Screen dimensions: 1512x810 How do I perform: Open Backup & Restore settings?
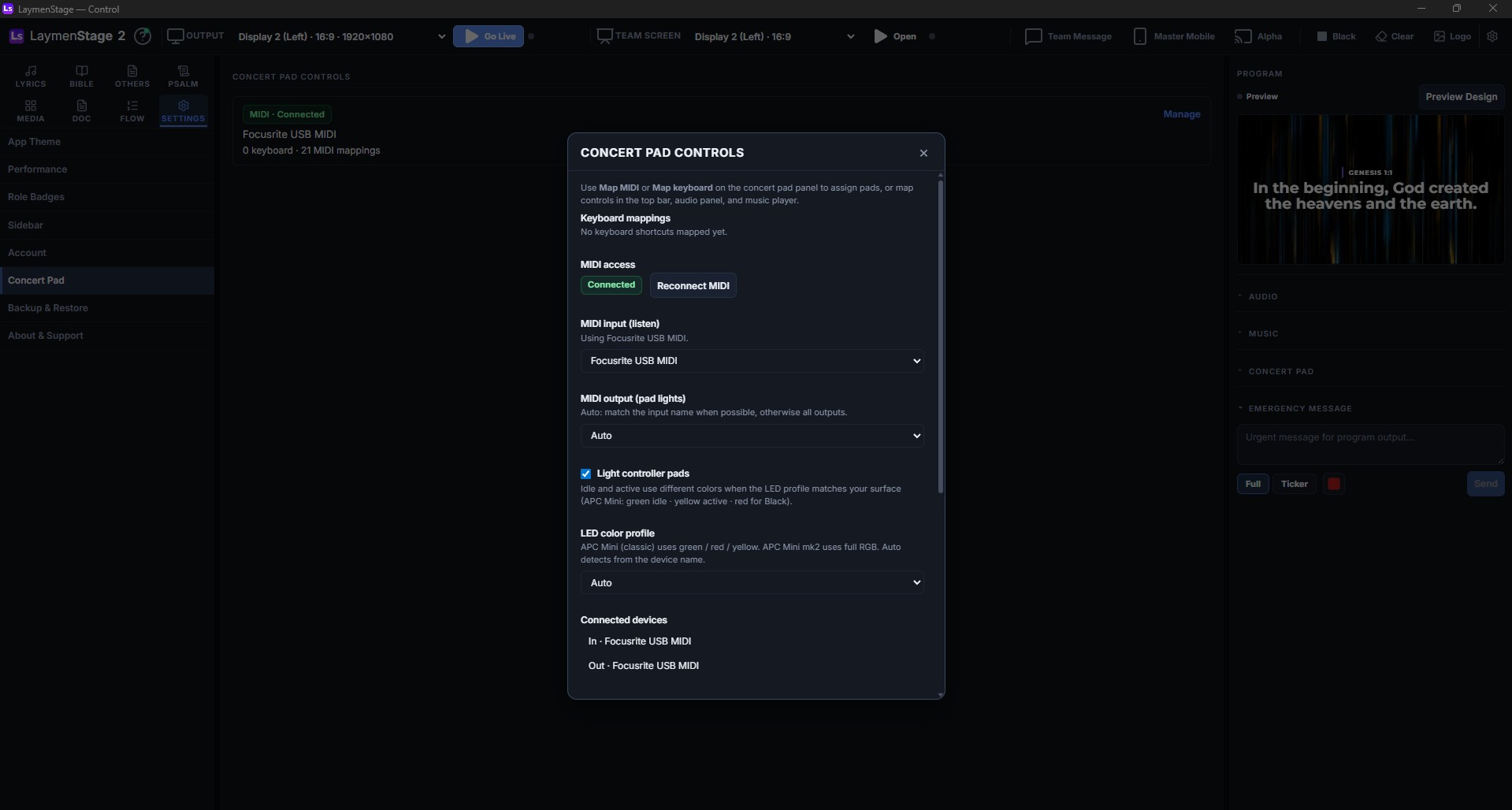pos(107,308)
